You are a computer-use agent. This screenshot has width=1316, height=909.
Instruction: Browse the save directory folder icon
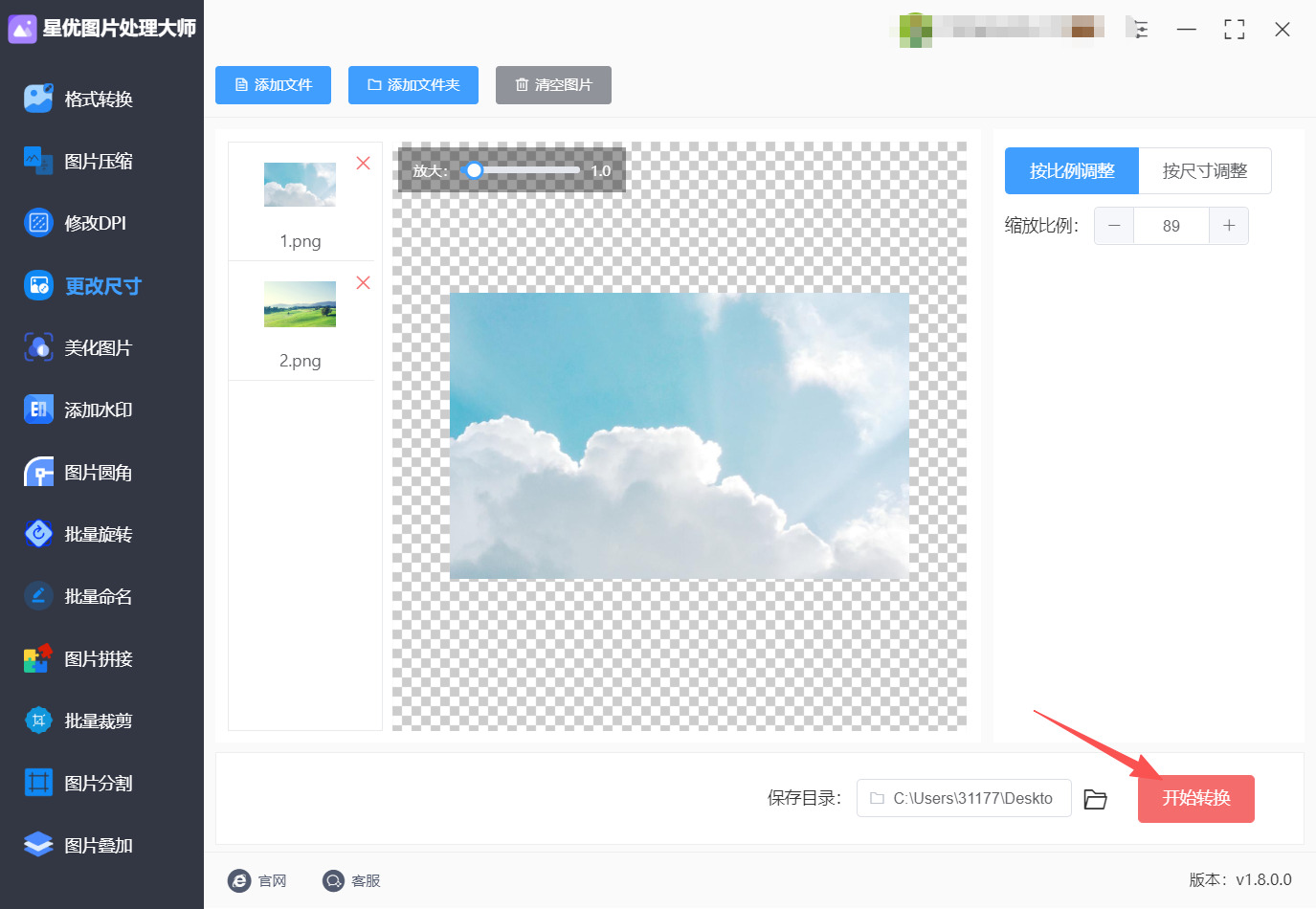tap(1095, 799)
